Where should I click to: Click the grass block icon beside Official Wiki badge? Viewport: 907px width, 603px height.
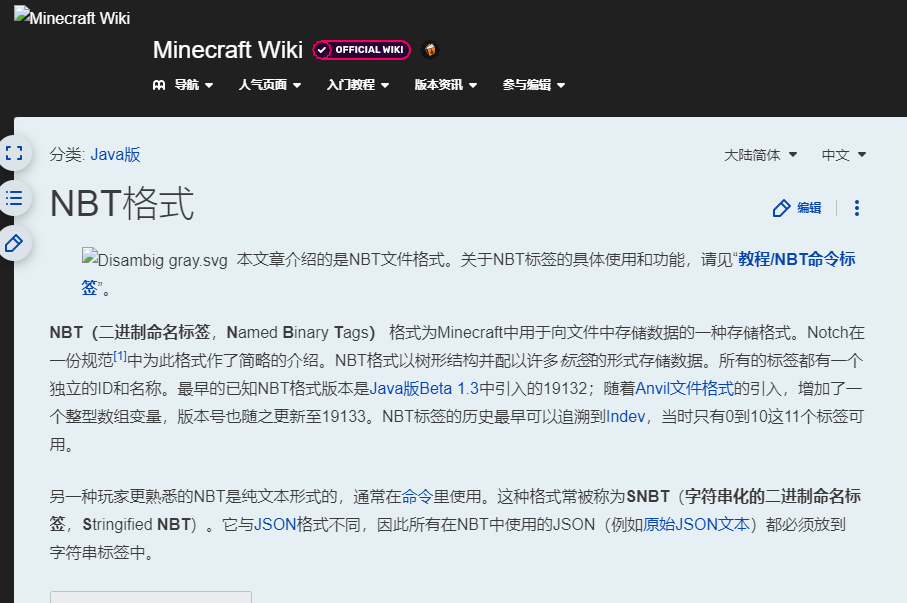tap(429, 49)
